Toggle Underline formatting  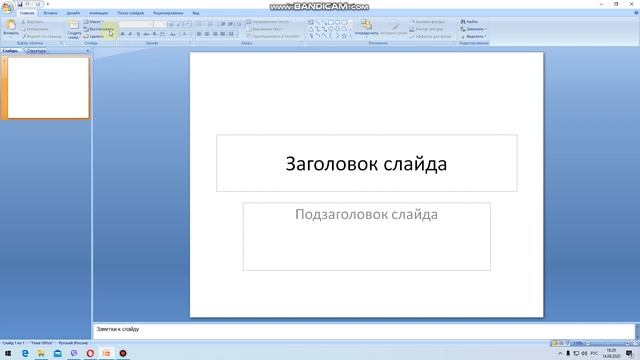click(x=138, y=34)
